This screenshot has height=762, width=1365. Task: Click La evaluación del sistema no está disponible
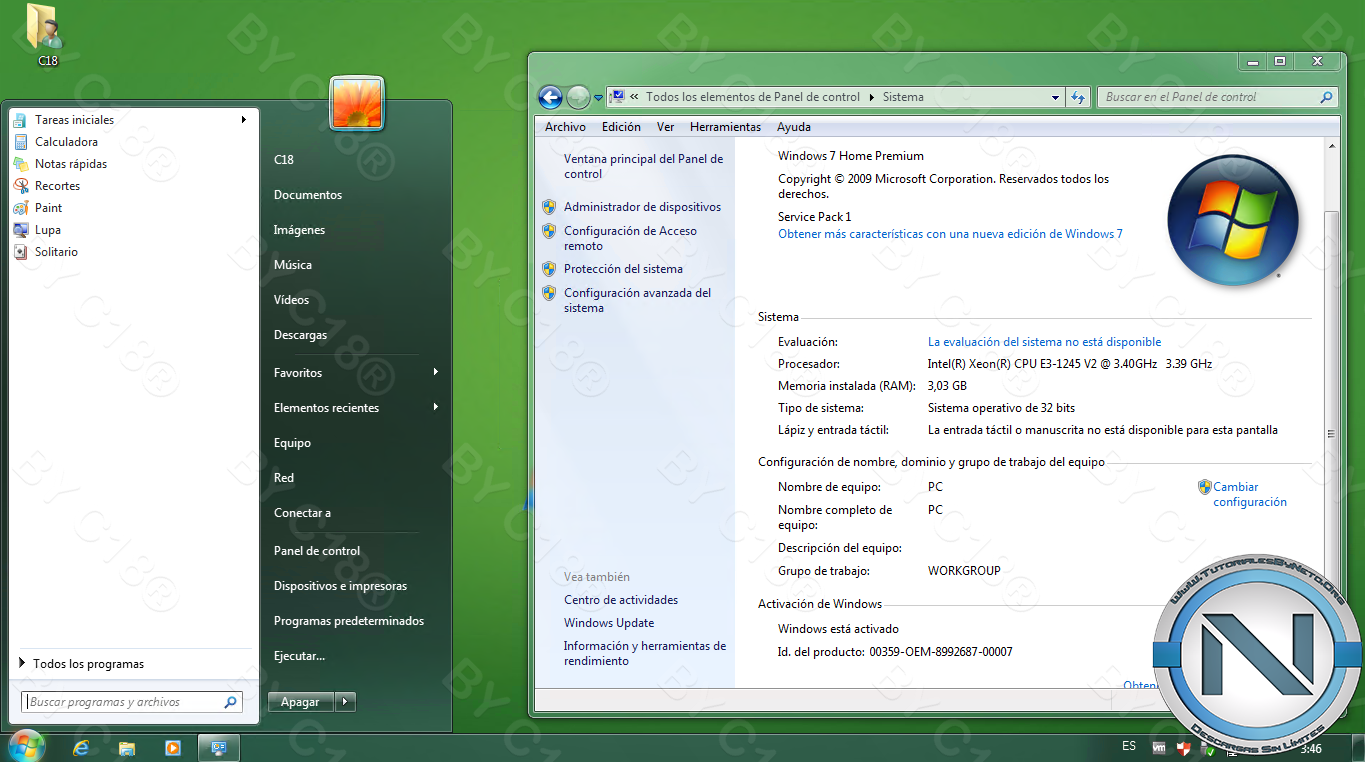pyautogui.click(x=1044, y=342)
